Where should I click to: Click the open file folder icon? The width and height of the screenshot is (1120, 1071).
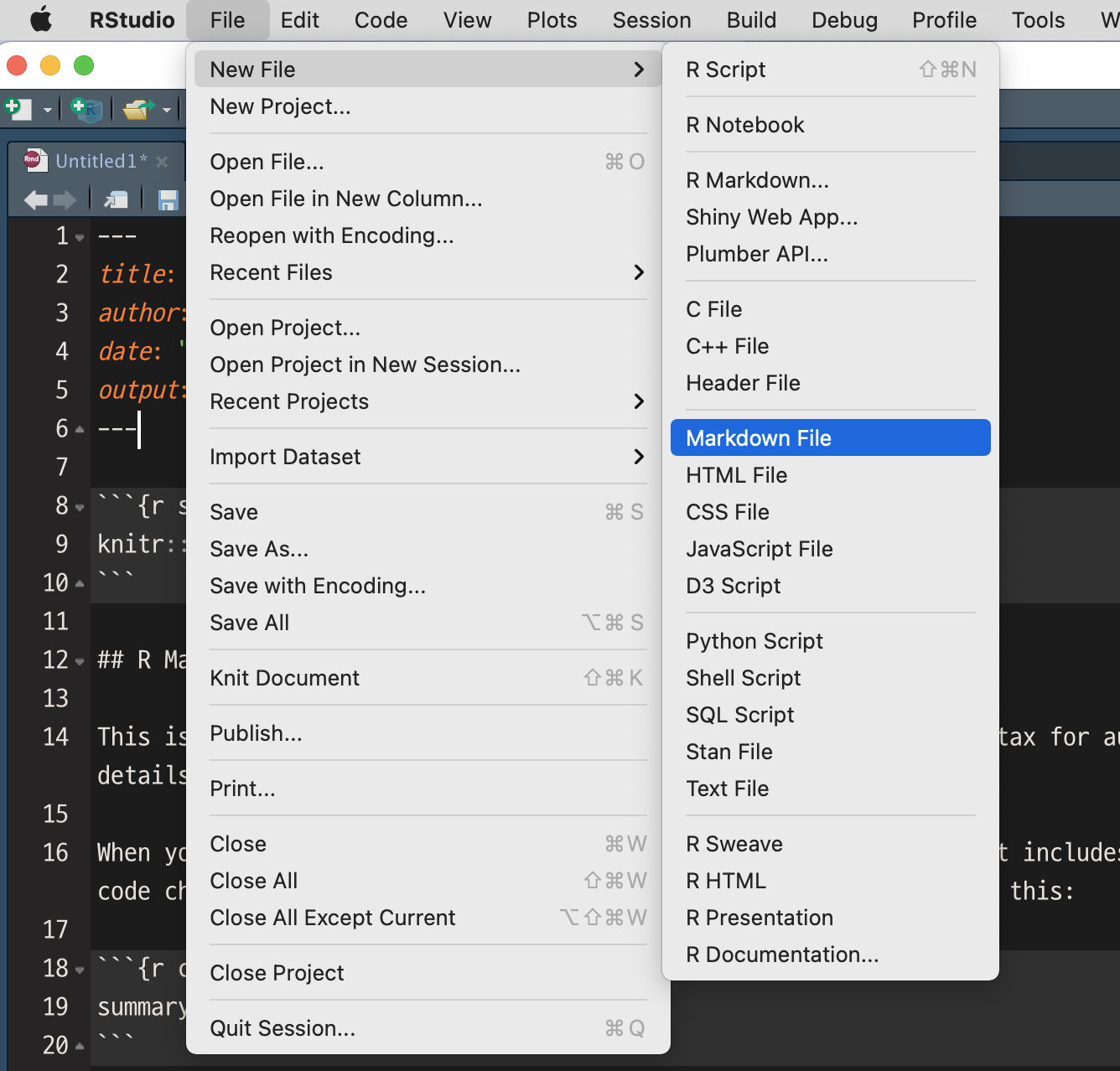tap(138, 109)
